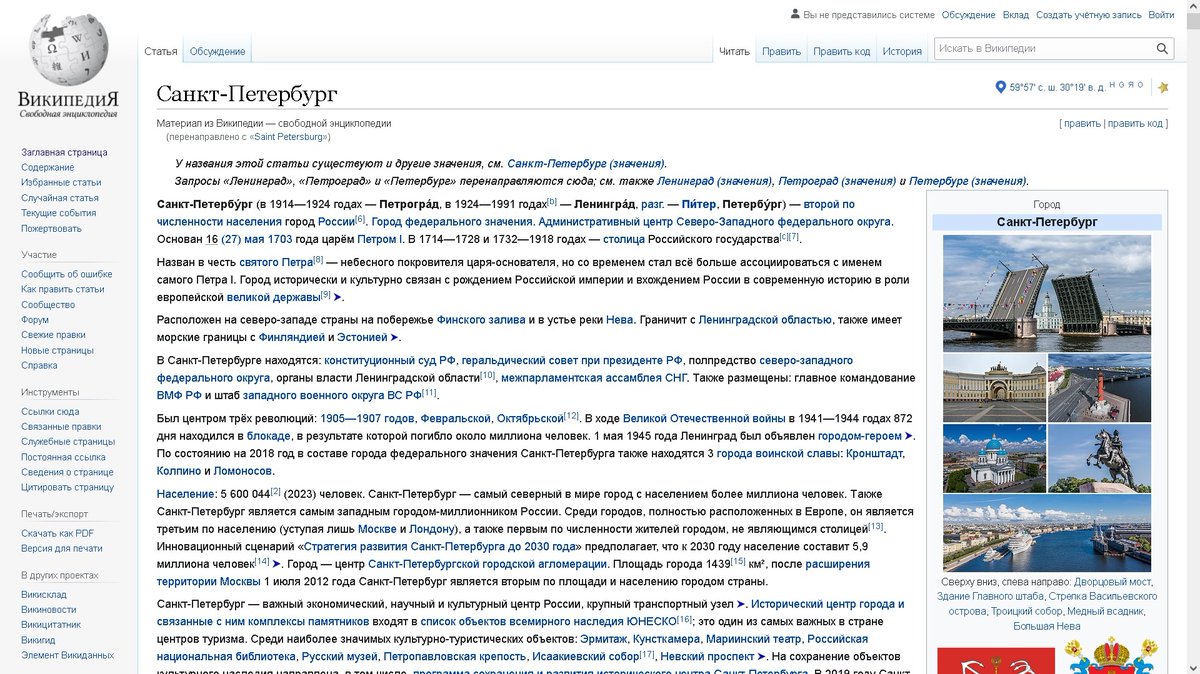Screen dimensions: 1200x674
Task: Open 'Ссылки сюда' tools link
Action: point(50,411)
